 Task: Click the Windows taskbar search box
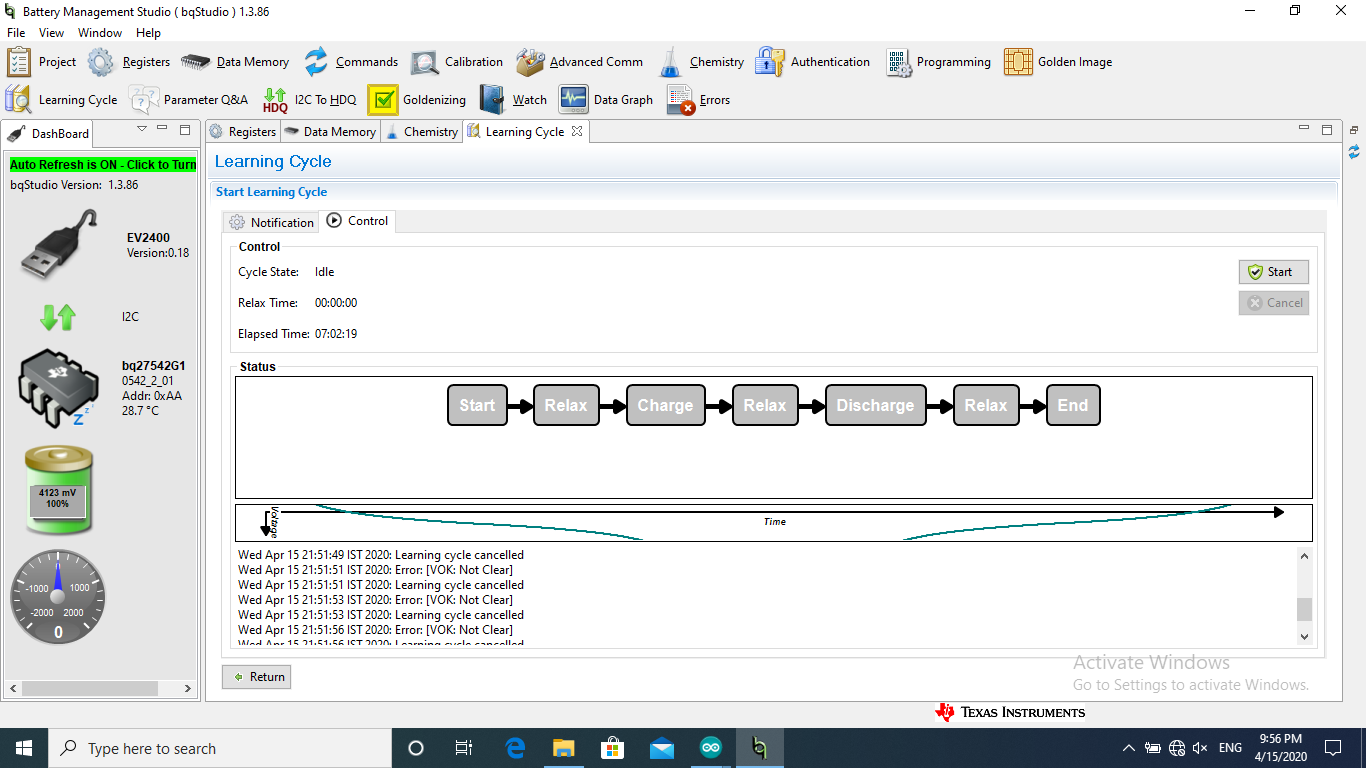click(x=219, y=748)
